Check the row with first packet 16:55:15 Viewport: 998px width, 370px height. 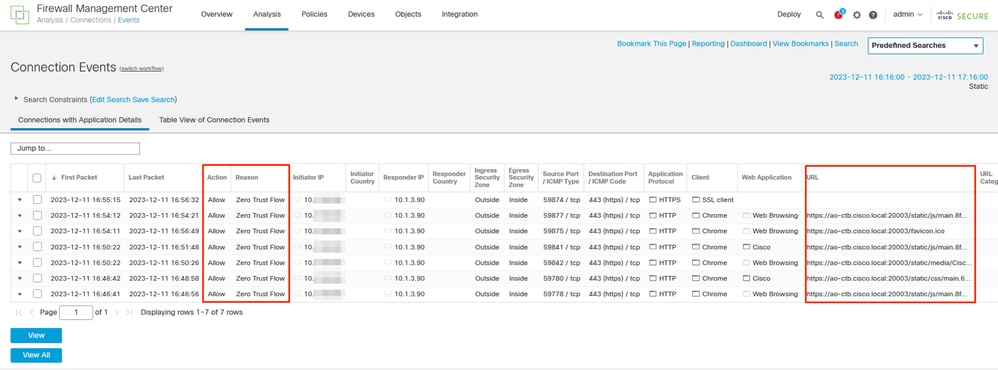[x=37, y=200]
